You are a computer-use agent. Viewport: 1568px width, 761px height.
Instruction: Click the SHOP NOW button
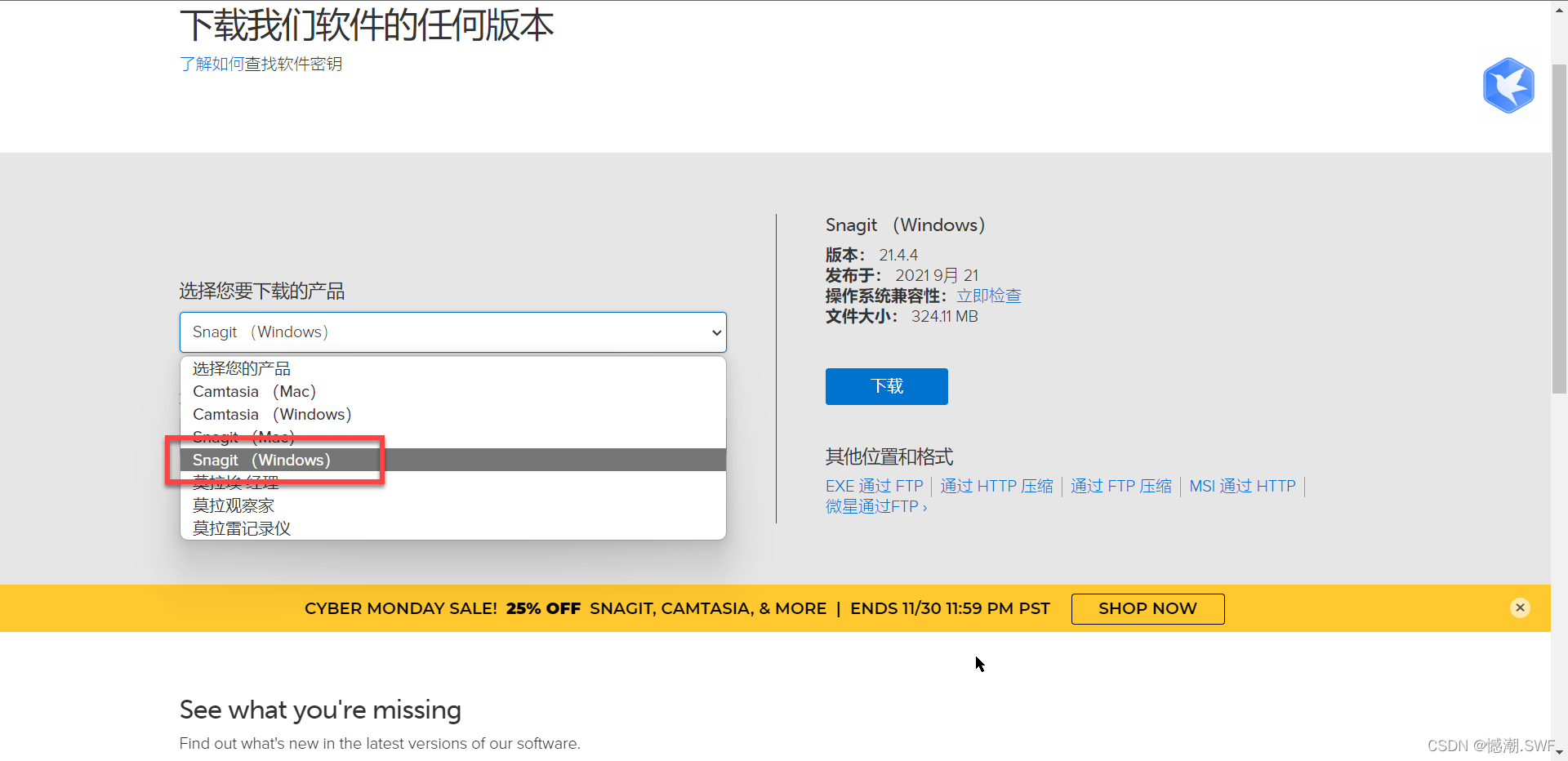coord(1147,608)
